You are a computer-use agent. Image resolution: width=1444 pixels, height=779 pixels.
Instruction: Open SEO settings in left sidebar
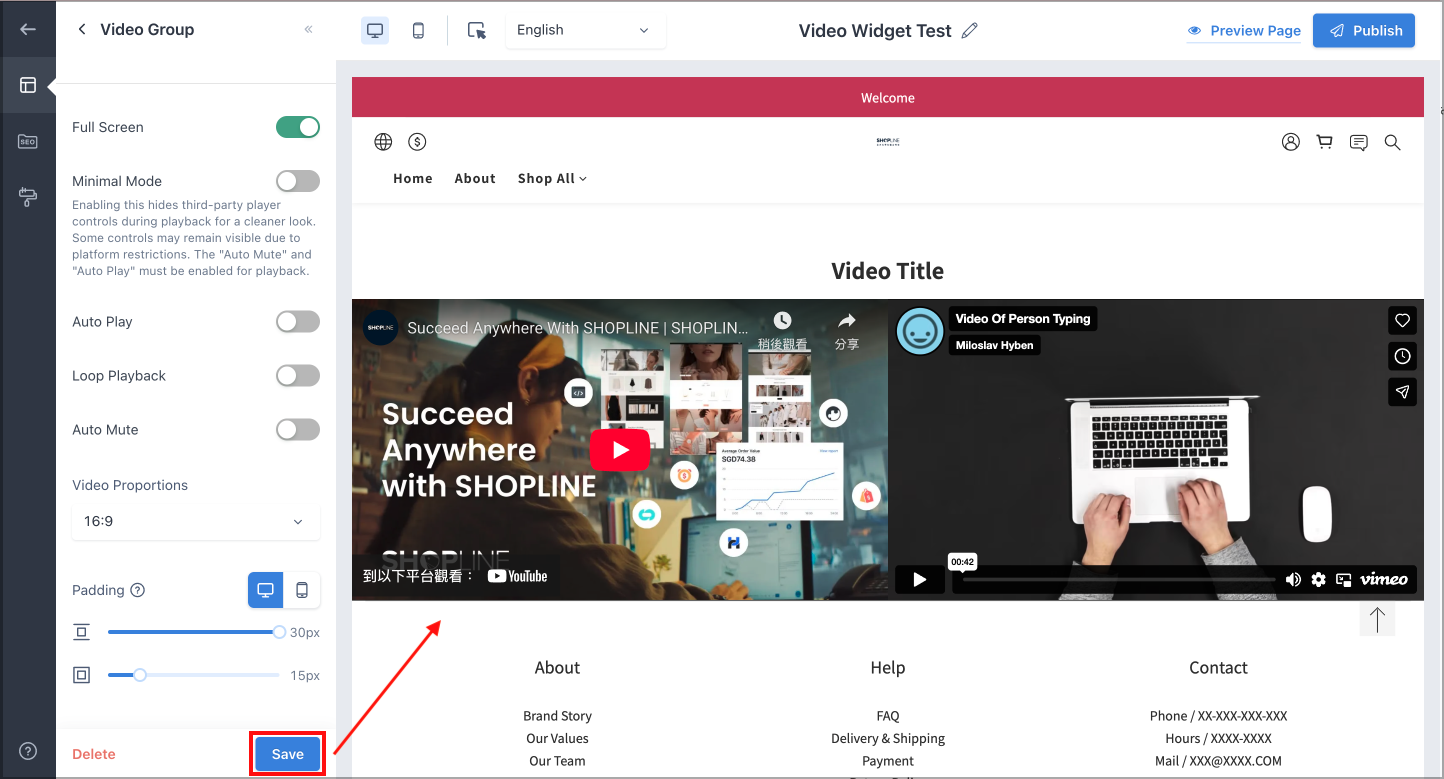point(28,142)
